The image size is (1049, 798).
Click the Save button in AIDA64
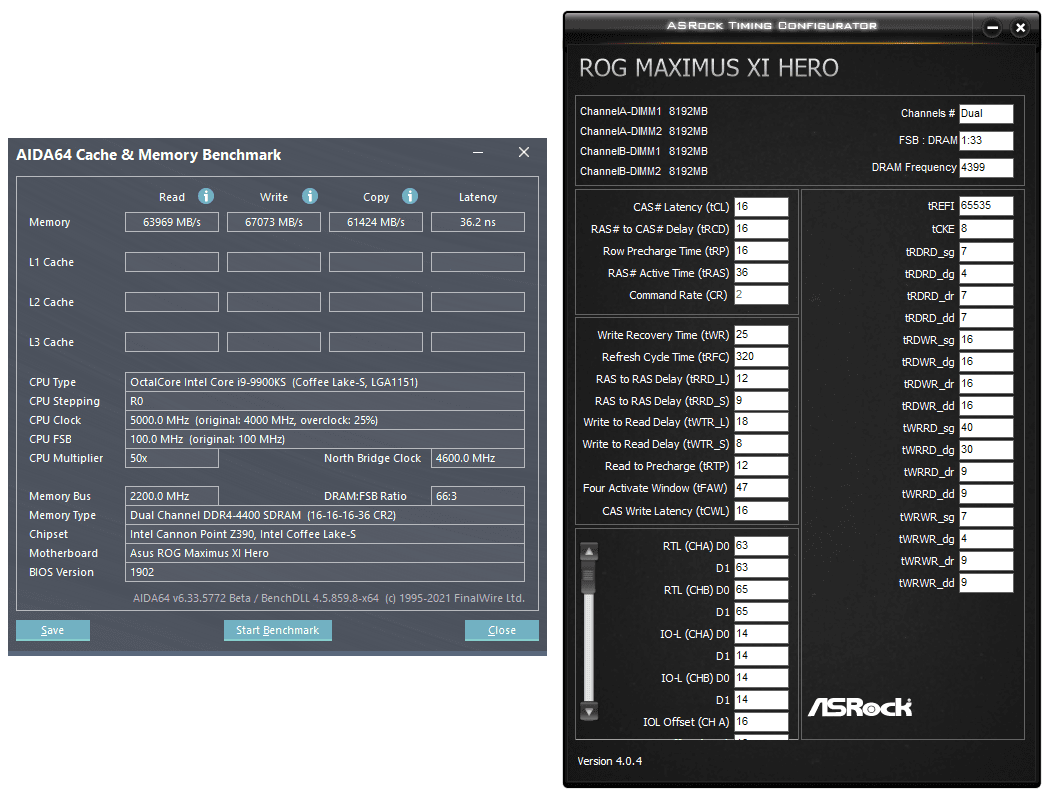[x=53, y=630]
